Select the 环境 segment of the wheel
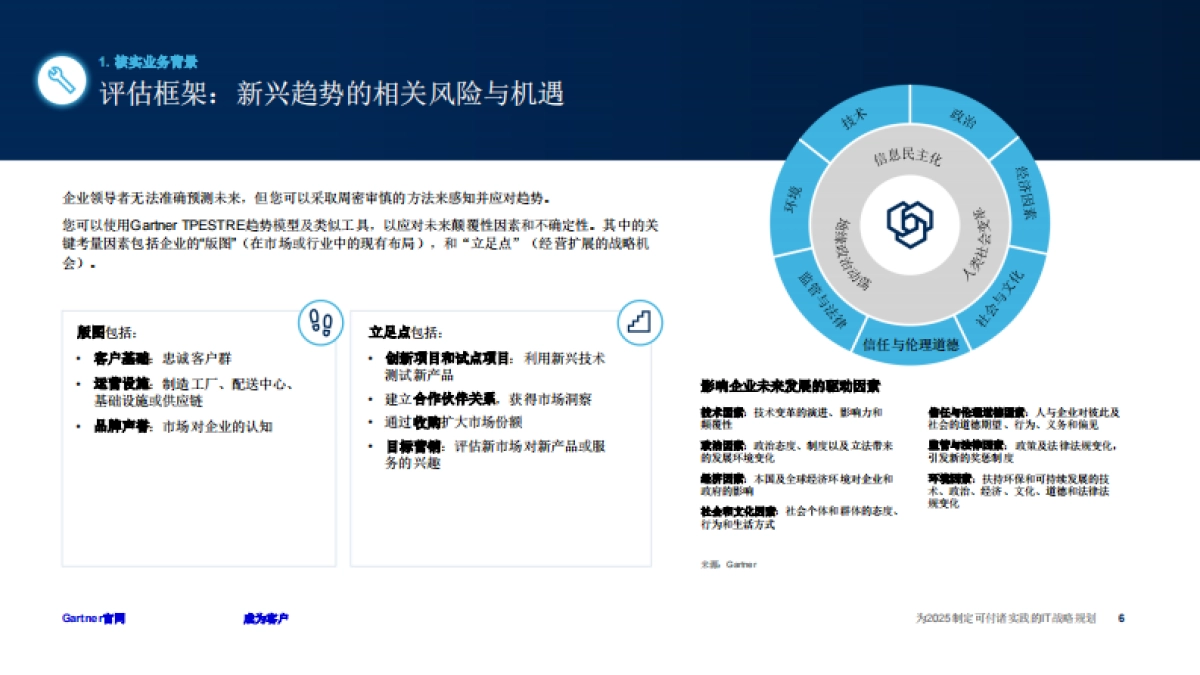The height and width of the screenshot is (675, 1200). point(792,196)
